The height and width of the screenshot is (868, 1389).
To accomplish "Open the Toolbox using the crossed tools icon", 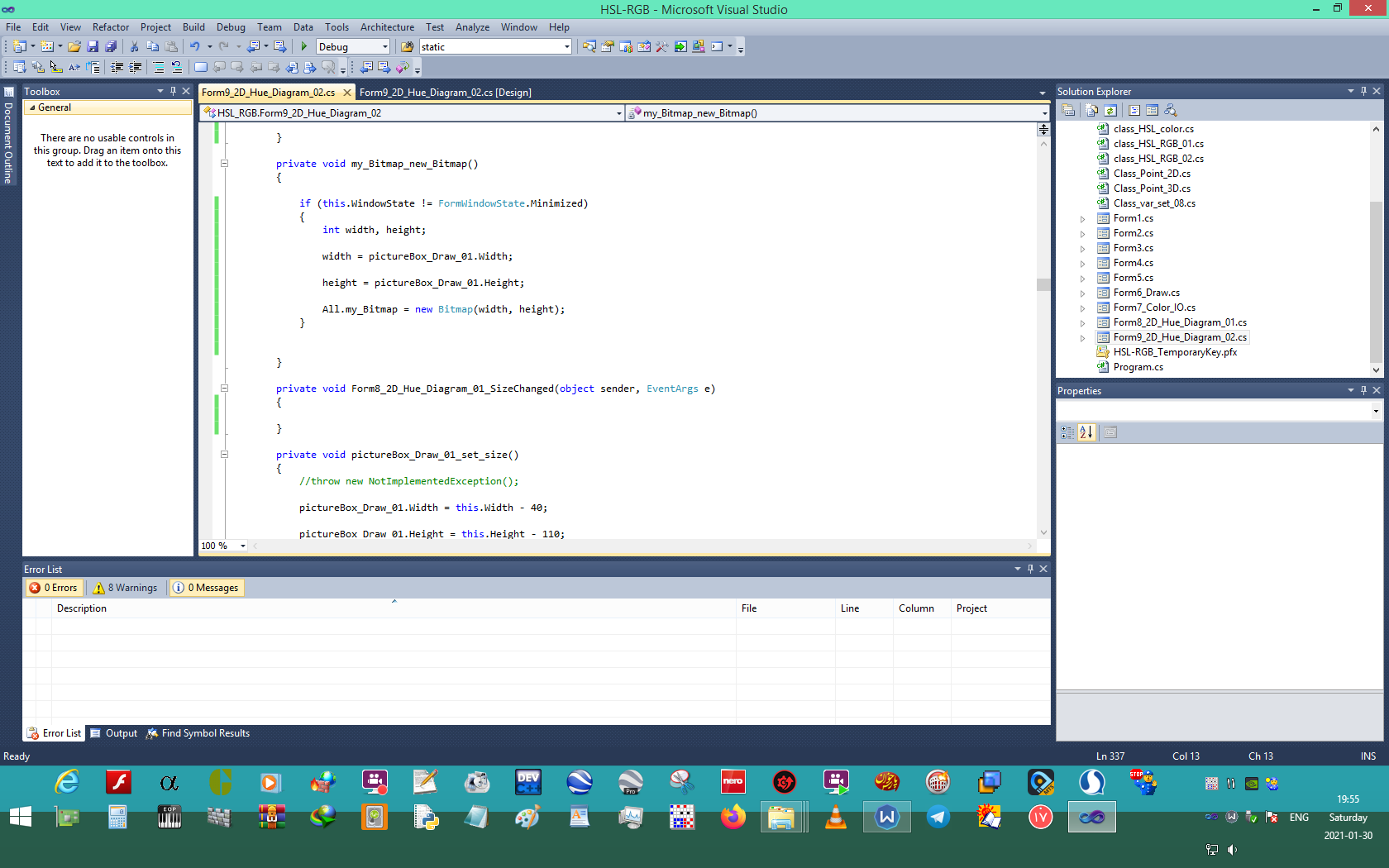I will point(661,46).
